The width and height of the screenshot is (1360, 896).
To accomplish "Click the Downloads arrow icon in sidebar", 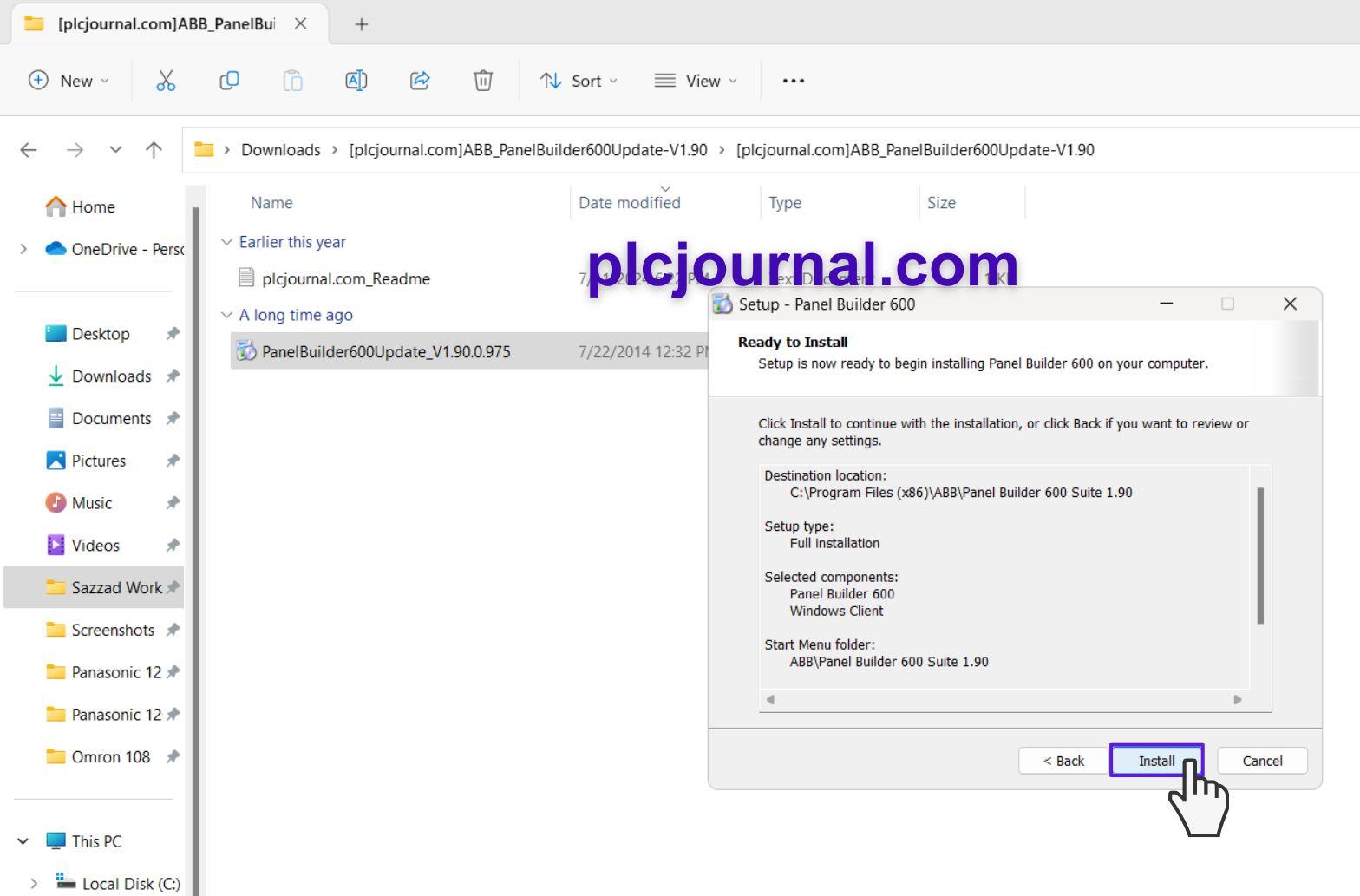I will click(x=56, y=376).
